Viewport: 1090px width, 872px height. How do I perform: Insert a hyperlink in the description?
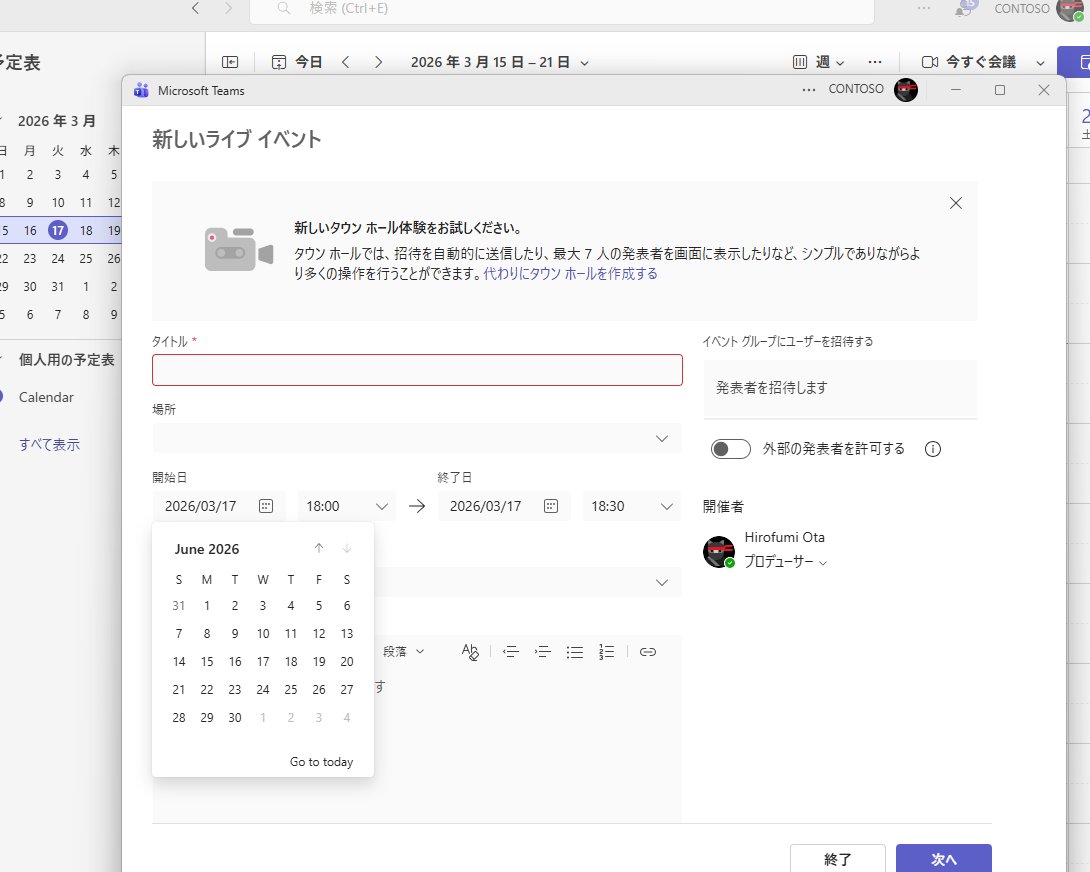coord(647,651)
